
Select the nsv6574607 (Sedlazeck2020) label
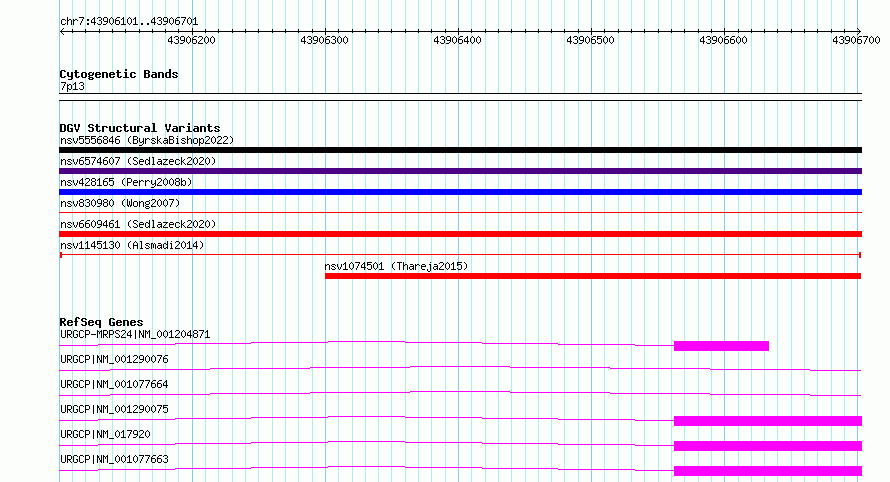coord(138,161)
